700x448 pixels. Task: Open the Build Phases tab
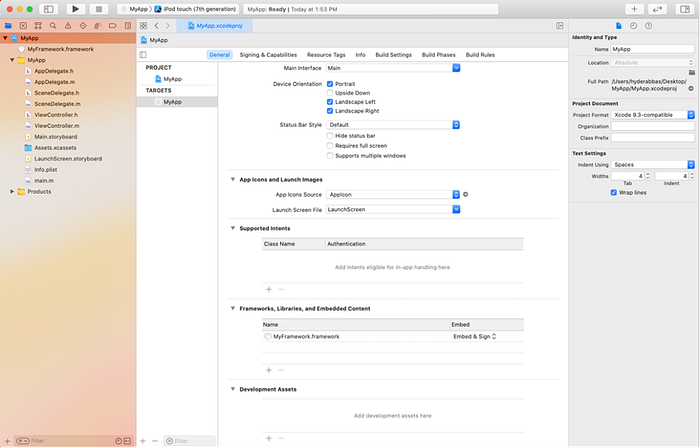[x=438, y=55]
